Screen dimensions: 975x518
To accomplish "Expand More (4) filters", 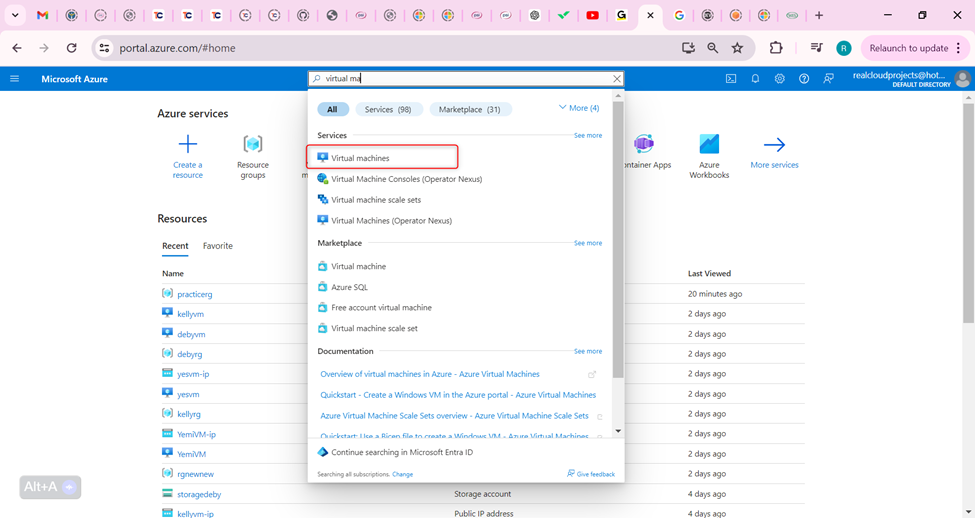I will [x=579, y=108].
